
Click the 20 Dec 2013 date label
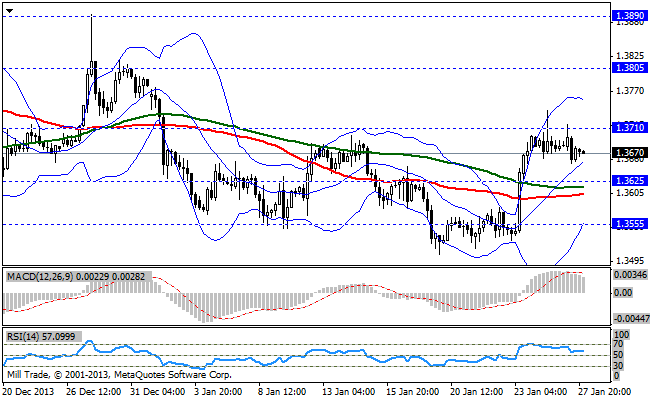tap(28, 392)
